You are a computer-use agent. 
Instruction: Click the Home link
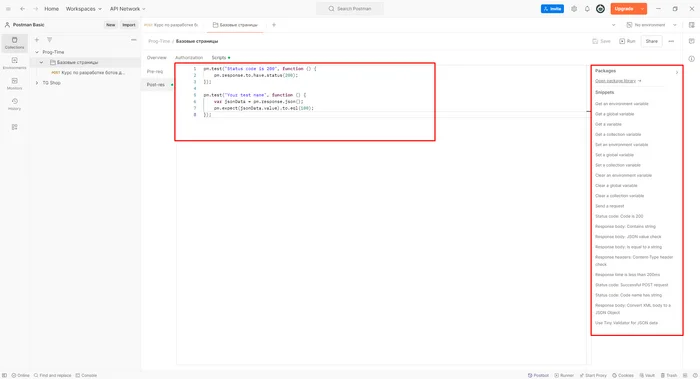click(x=51, y=9)
